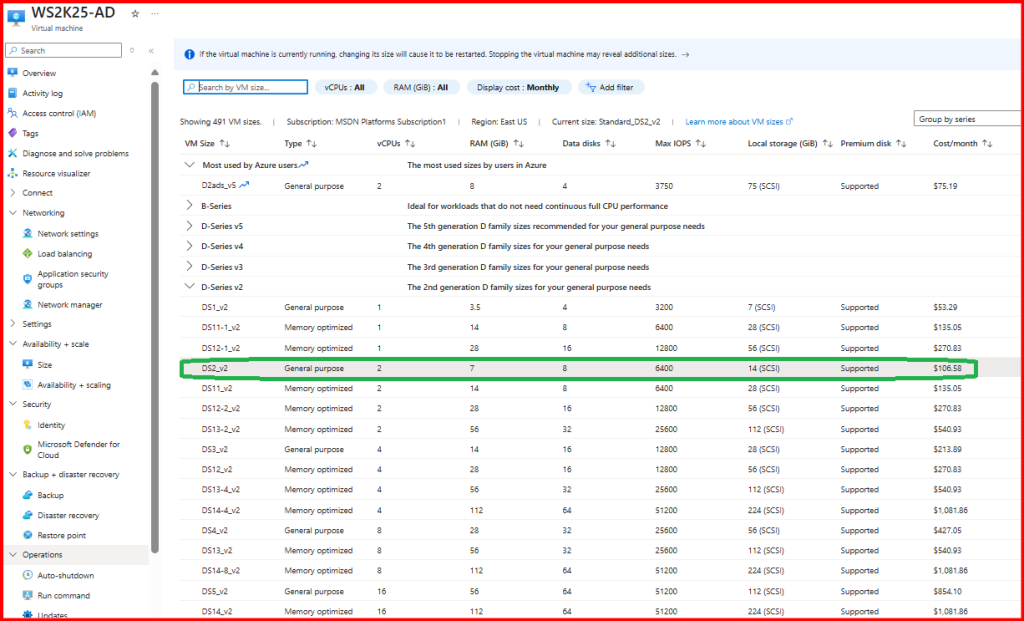
Task: Click the Add filter button
Action: pos(611,88)
